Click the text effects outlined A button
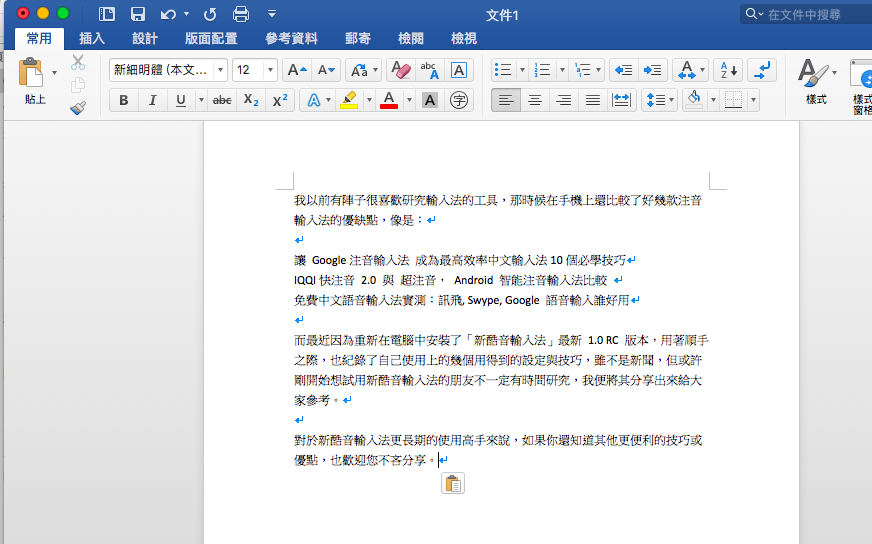 click(x=314, y=100)
